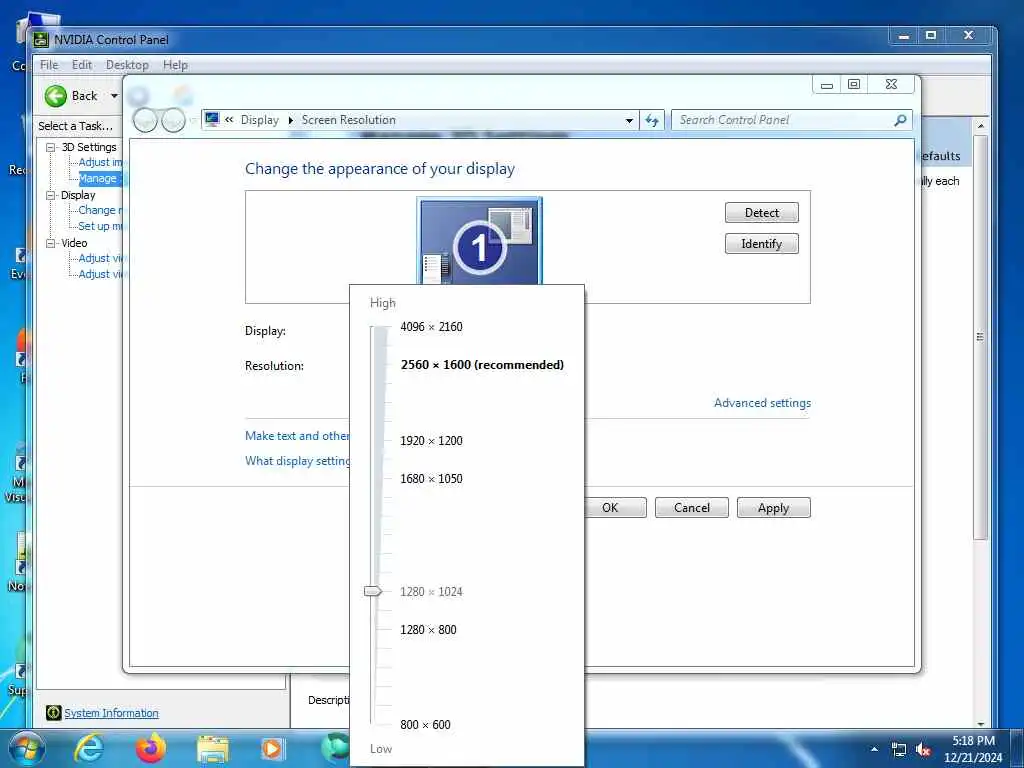This screenshot has width=1024, height=768.
Task: Open the Desktop menu
Action: click(127, 65)
